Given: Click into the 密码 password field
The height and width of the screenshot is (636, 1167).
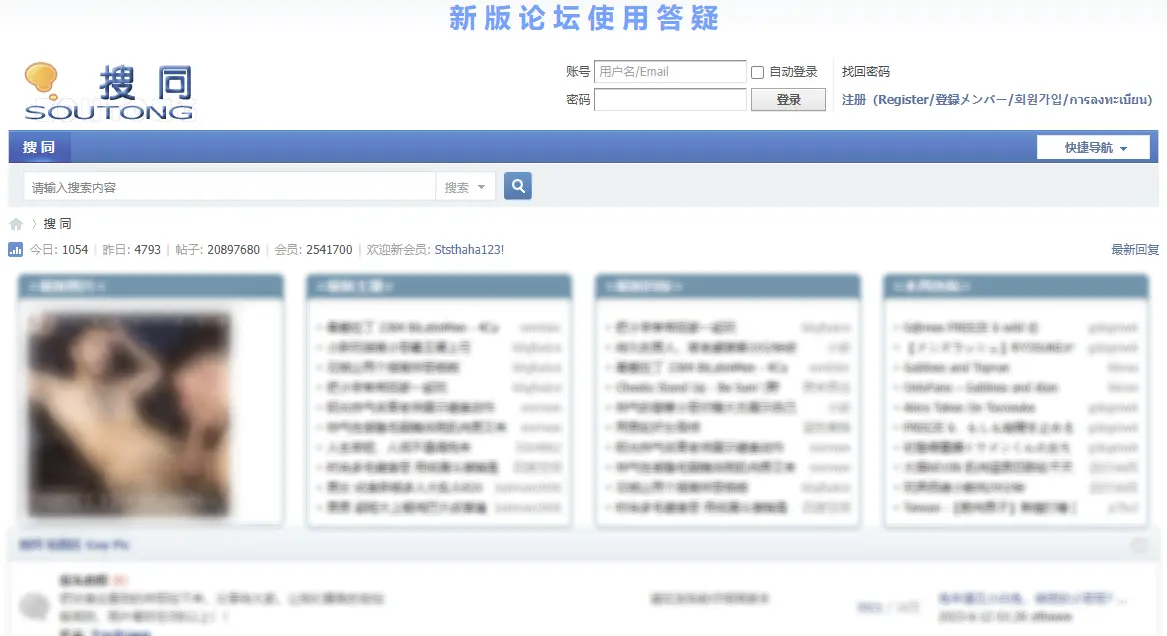Looking at the screenshot, I should (x=669, y=100).
